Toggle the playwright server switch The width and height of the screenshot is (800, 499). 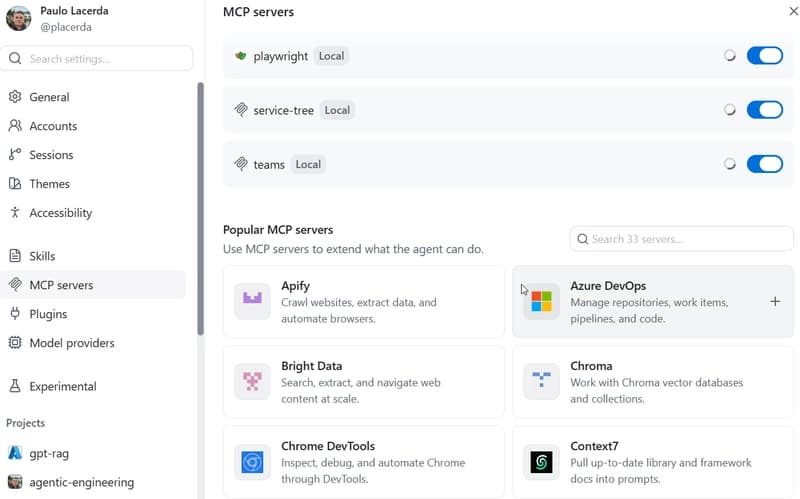pyautogui.click(x=765, y=56)
